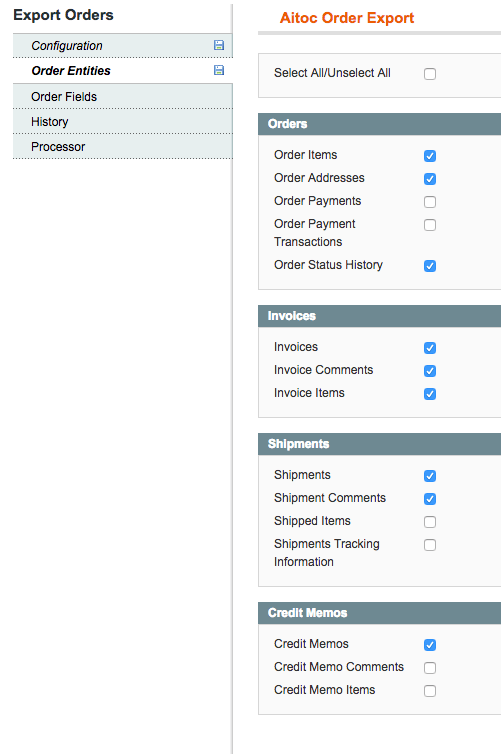Check Order Payment Transactions checkbox
This screenshot has height=754, width=501.
[430, 225]
